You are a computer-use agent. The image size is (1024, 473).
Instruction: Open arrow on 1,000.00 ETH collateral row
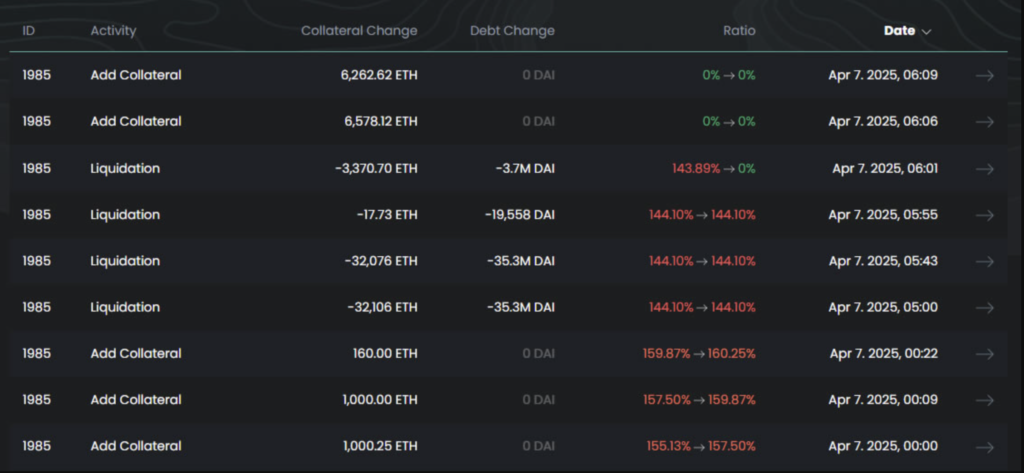pyautogui.click(x=984, y=400)
